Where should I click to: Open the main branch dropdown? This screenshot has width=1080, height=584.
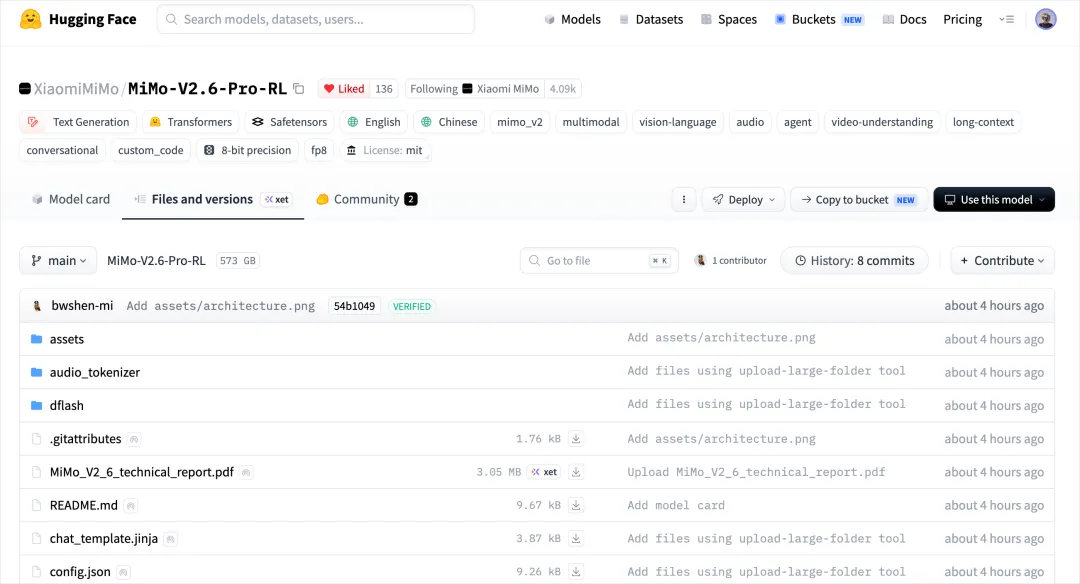tap(59, 260)
